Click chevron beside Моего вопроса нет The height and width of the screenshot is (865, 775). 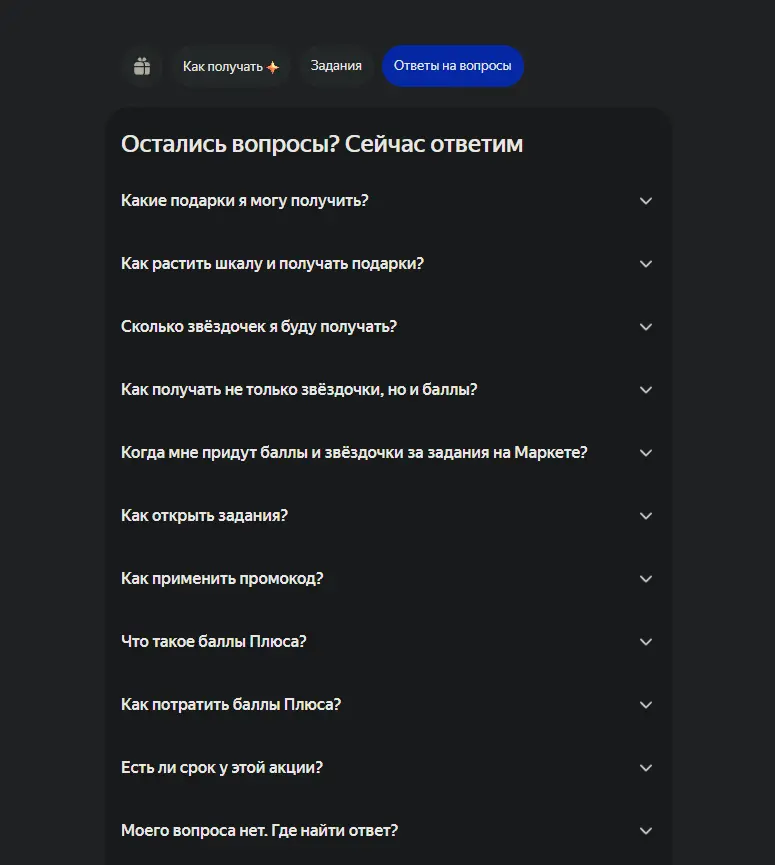point(646,830)
